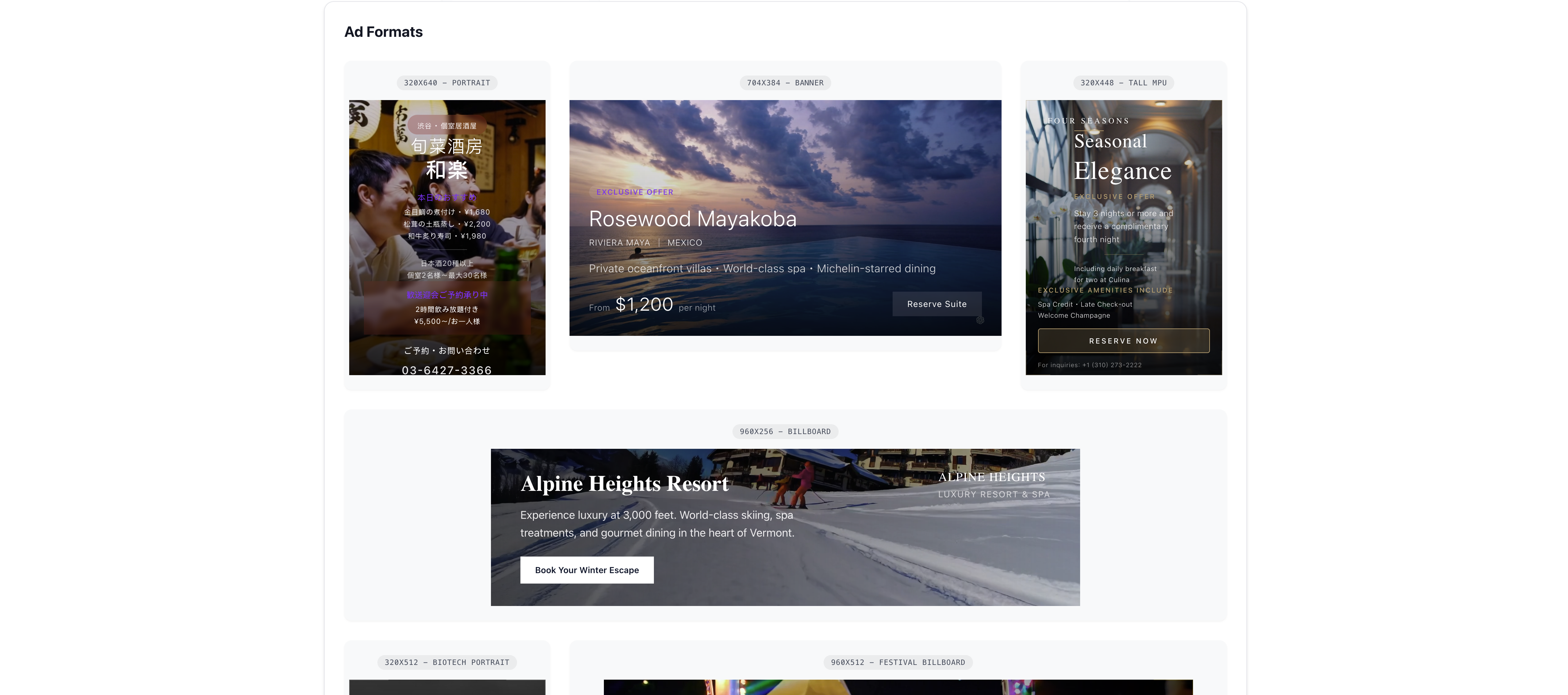Click the RESERVE NOW button
This screenshot has height=695, width=1568.
click(1123, 341)
